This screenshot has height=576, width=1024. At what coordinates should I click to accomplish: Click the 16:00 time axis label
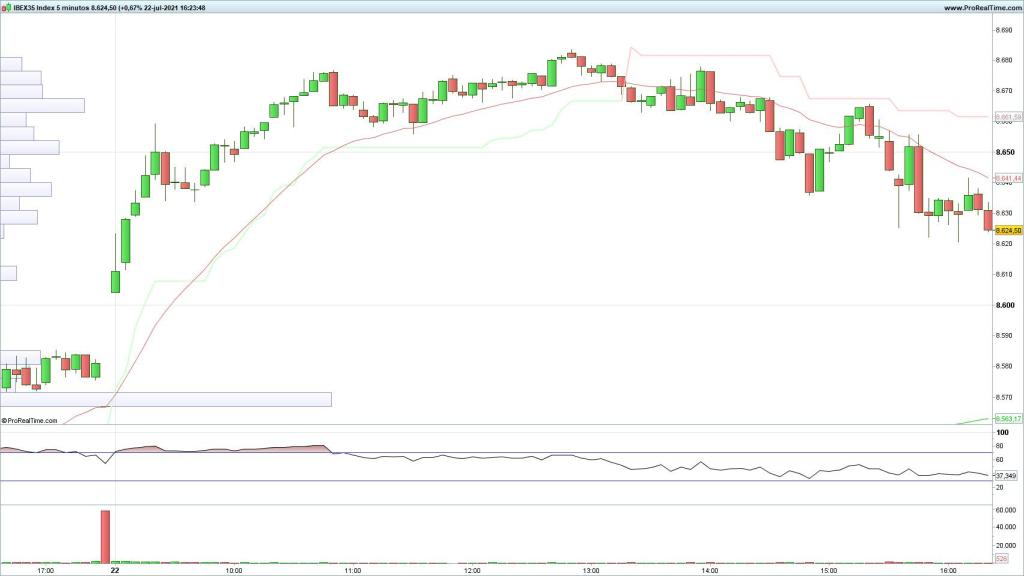[947, 571]
